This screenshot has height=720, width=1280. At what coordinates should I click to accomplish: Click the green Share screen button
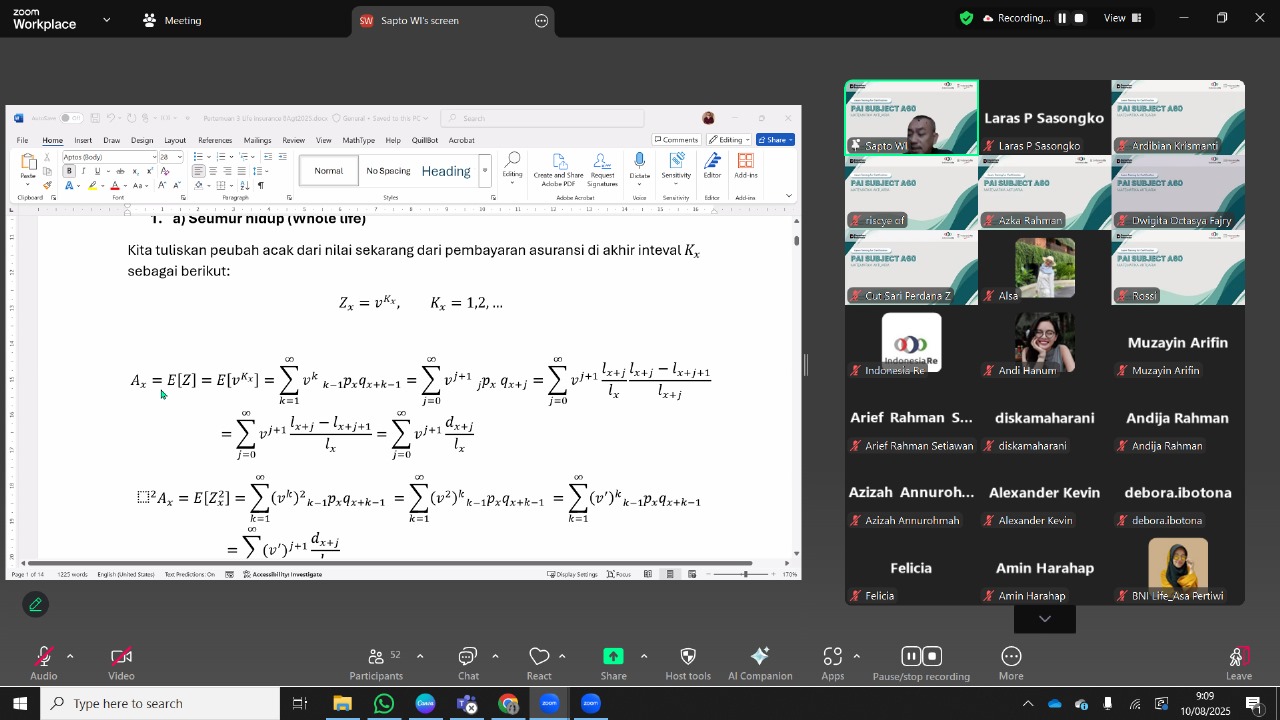click(x=614, y=663)
